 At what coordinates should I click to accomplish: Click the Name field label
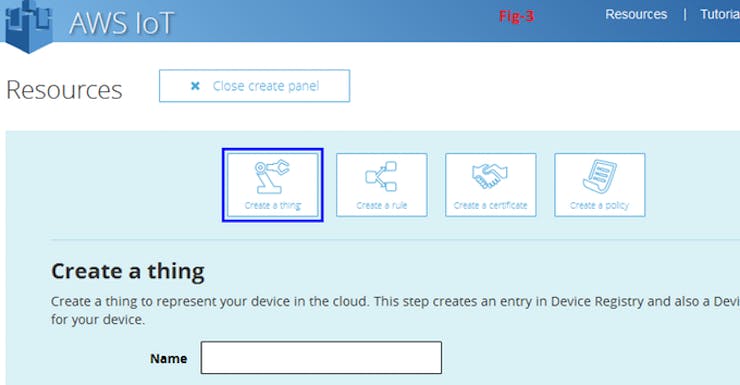168,359
